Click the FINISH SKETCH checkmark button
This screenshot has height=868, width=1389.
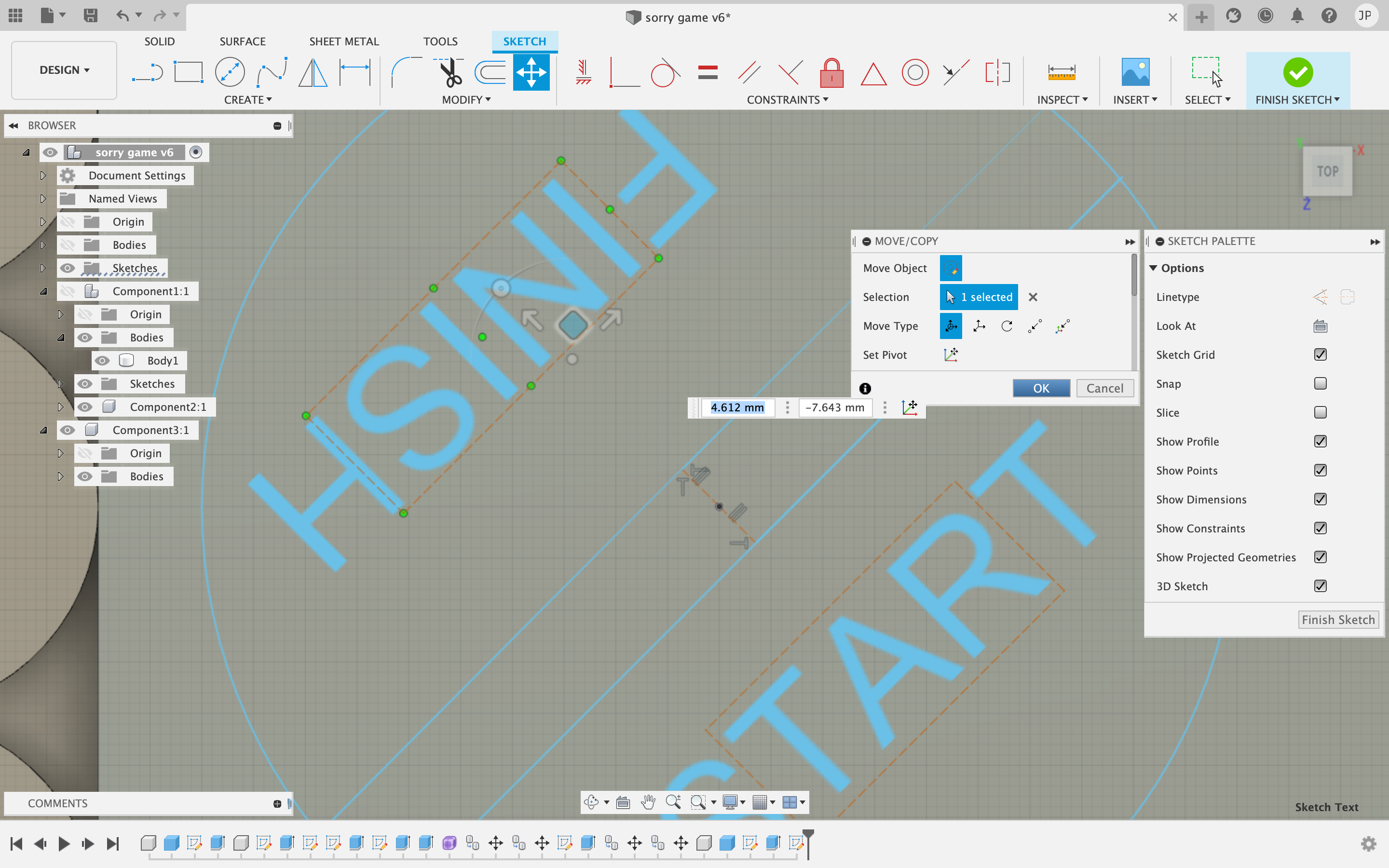tap(1297, 73)
